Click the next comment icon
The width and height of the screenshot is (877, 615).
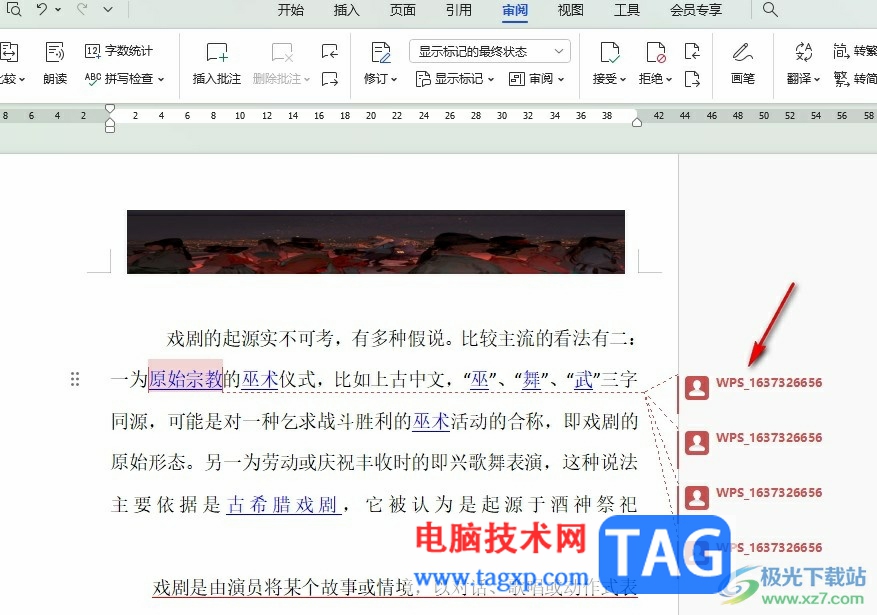[x=330, y=79]
